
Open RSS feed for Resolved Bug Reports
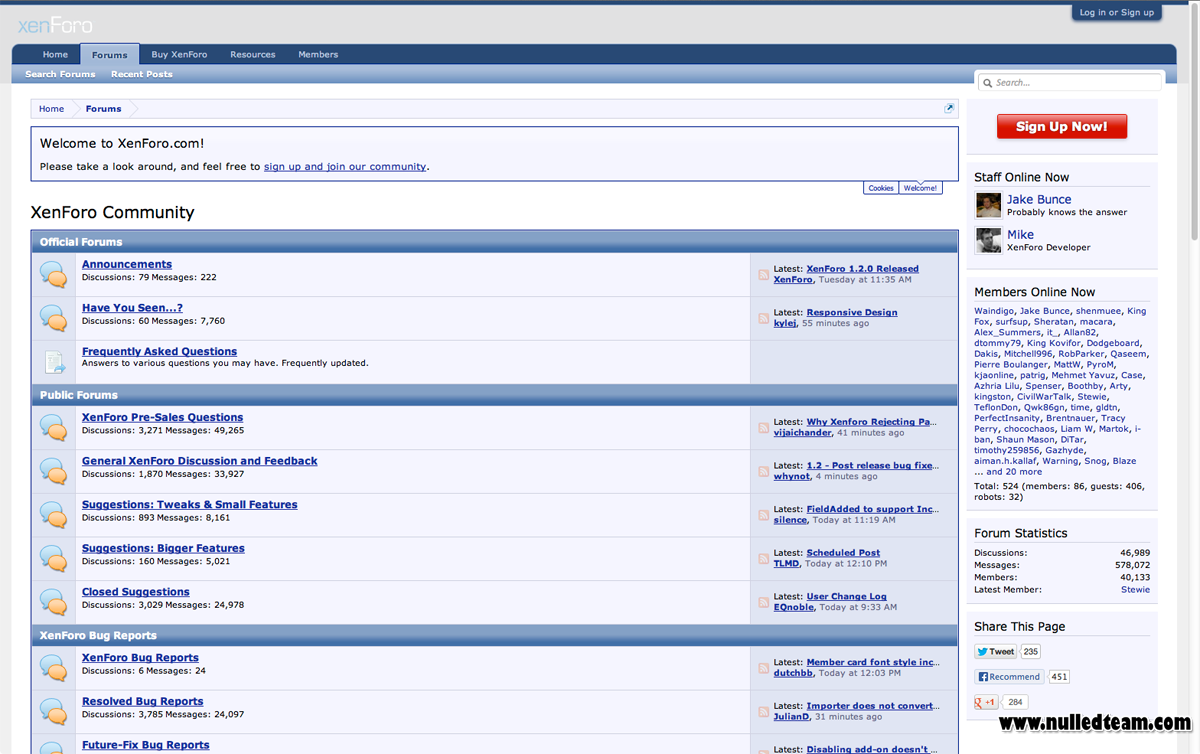(x=764, y=712)
